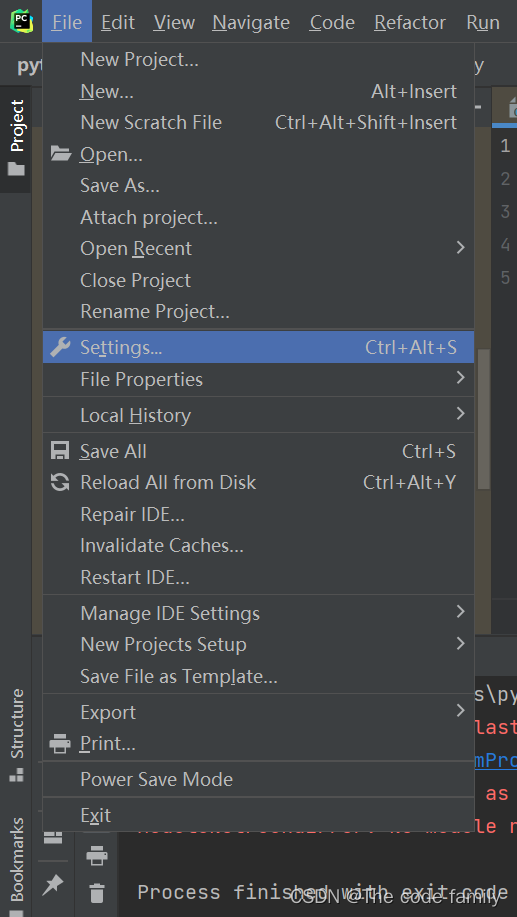
Task: Click the Settings wrench icon
Action: click(x=60, y=347)
